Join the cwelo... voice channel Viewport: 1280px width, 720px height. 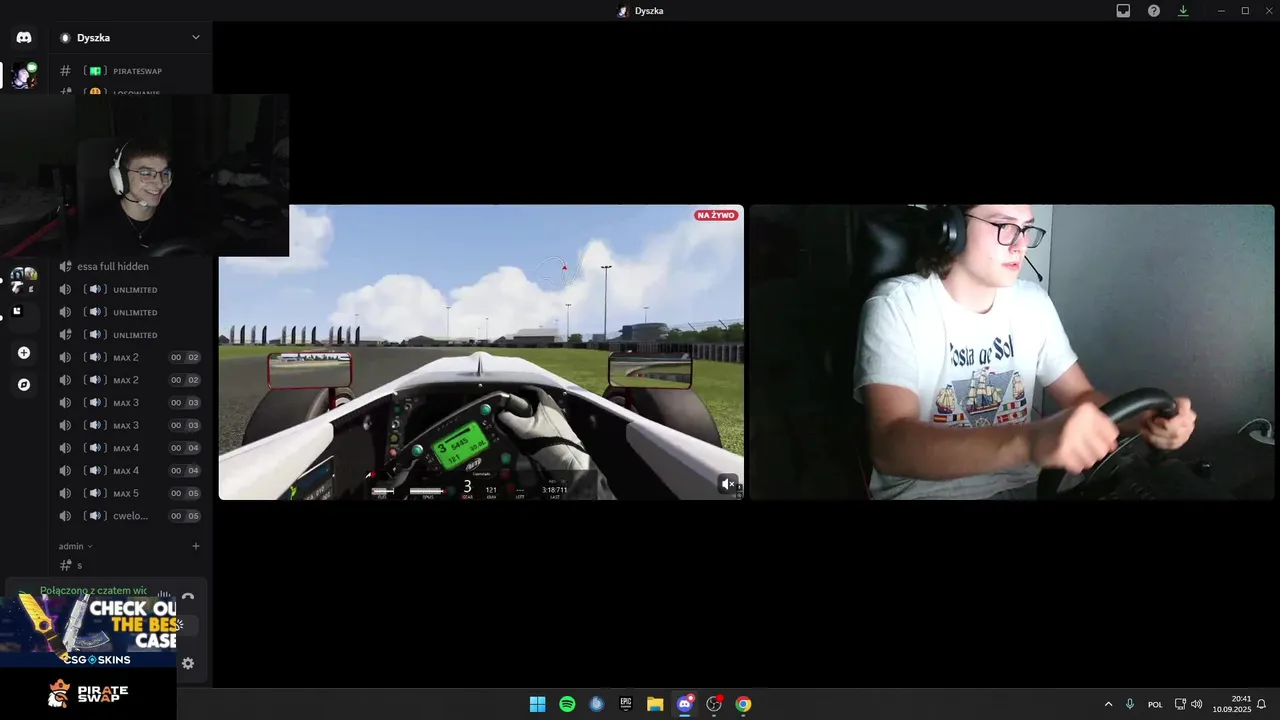pos(130,516)
